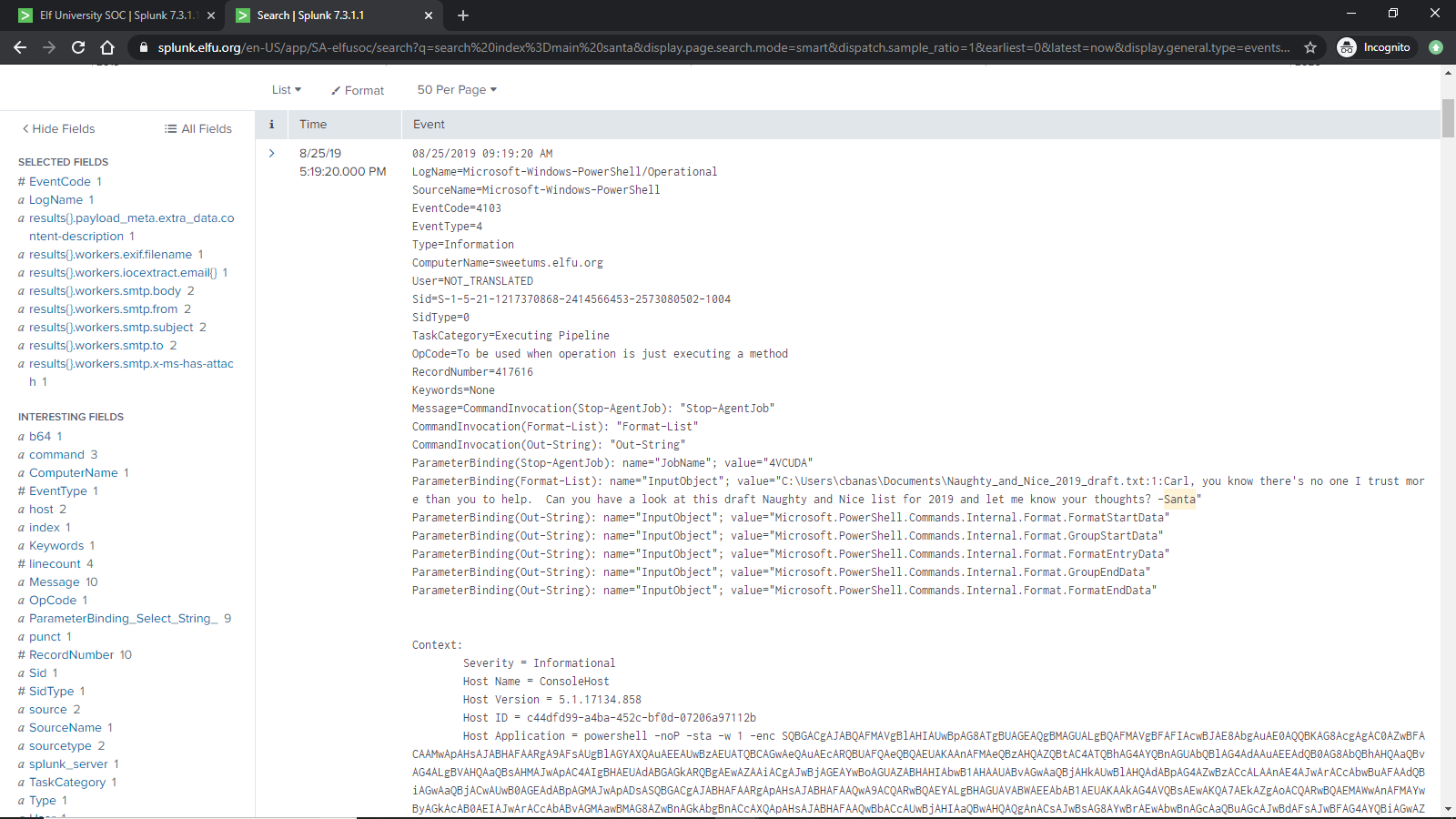Select the sourcetype field
This screenshot has width=1456, height=819.
click(60, 746)
